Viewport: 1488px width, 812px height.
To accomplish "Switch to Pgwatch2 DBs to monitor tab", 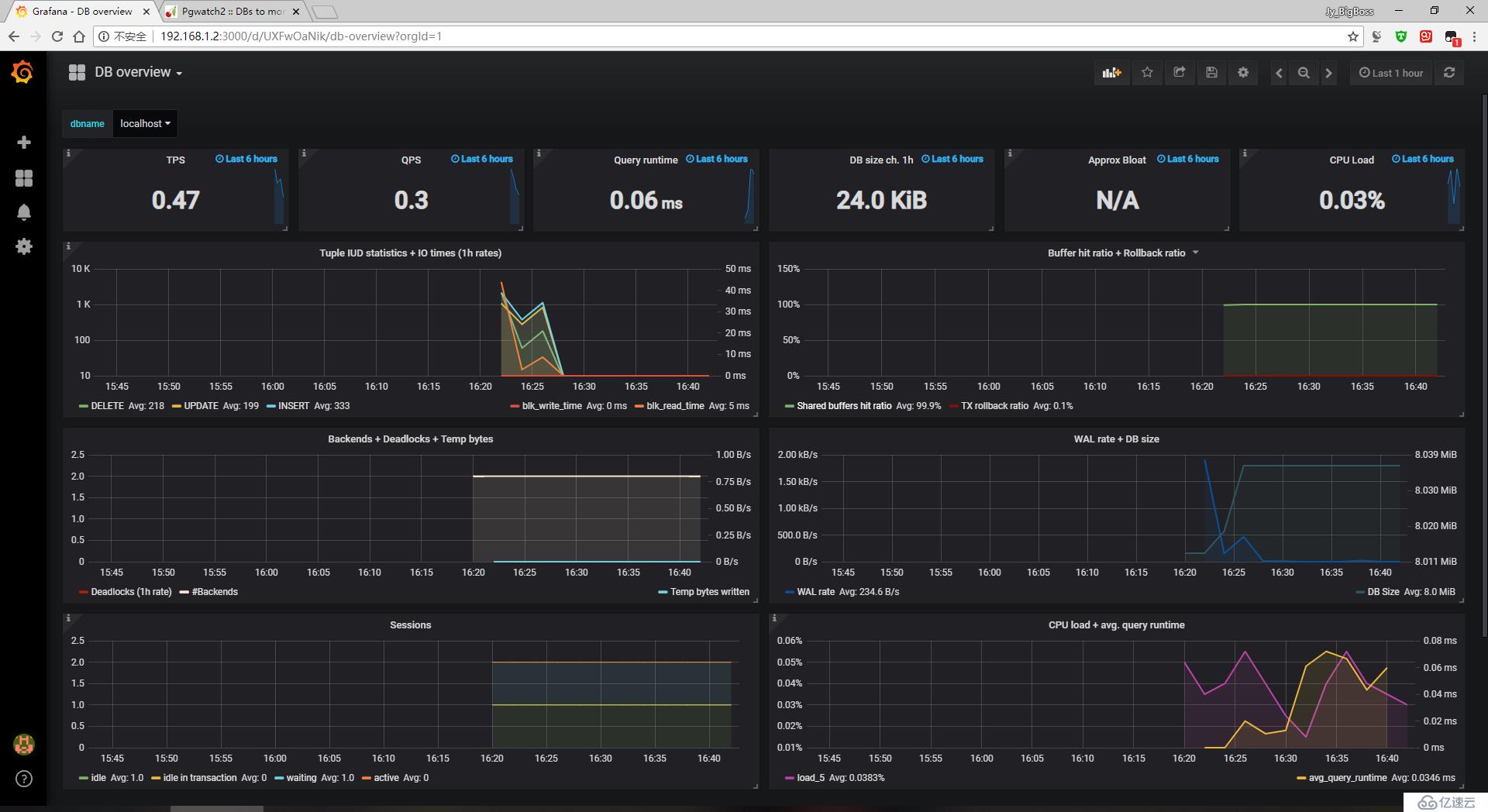I will pos(232,12).
